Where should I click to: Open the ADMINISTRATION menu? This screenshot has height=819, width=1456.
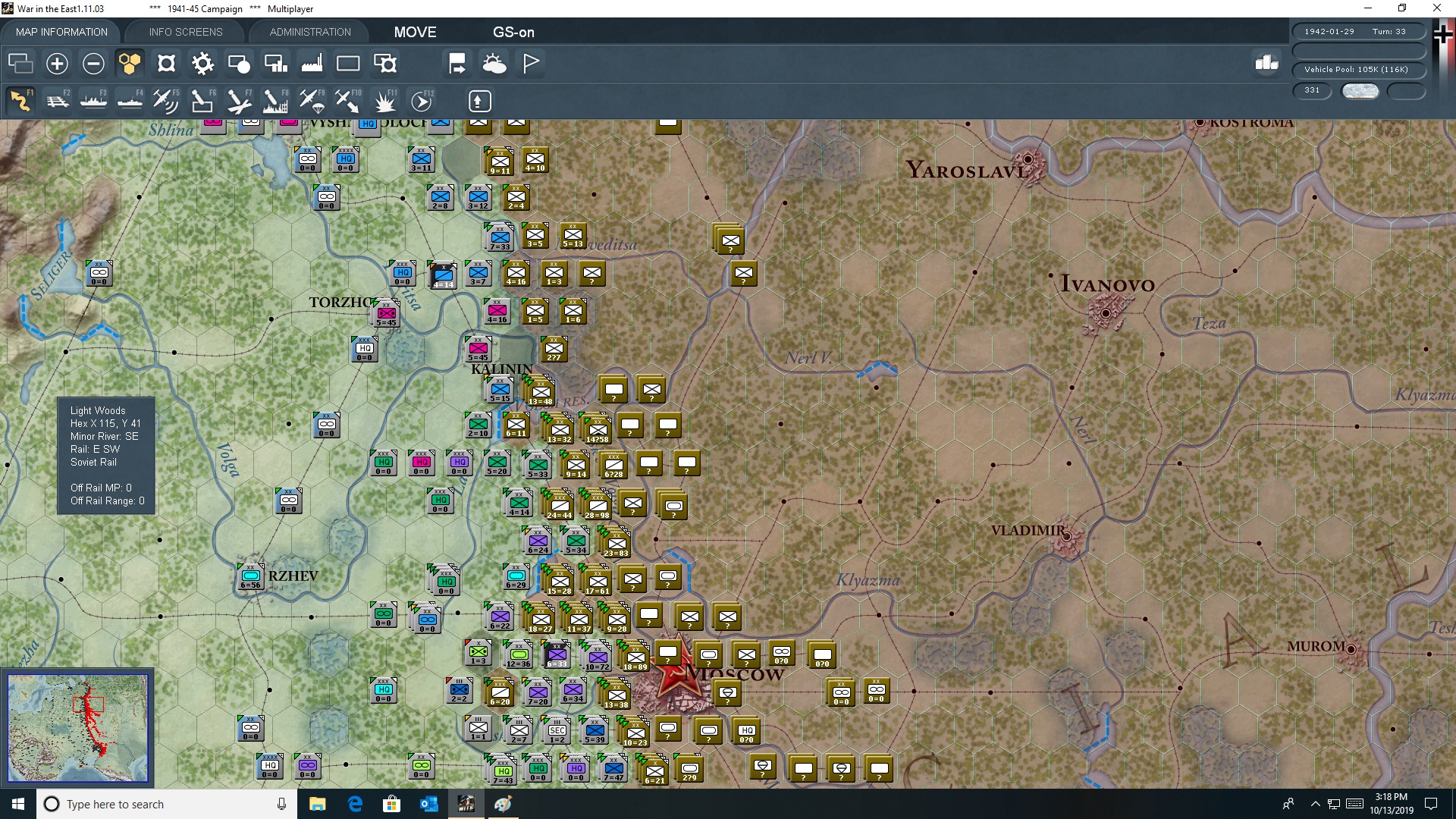(309, 32)
